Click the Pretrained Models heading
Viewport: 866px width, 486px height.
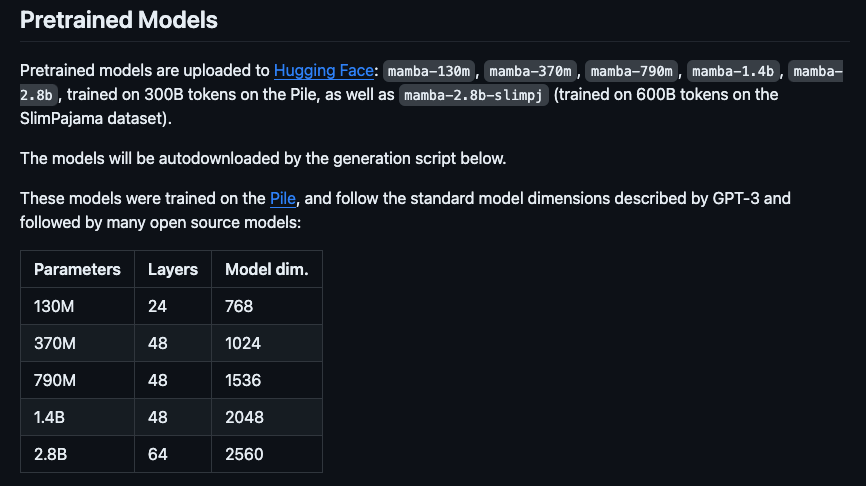(x=119, y=20)
